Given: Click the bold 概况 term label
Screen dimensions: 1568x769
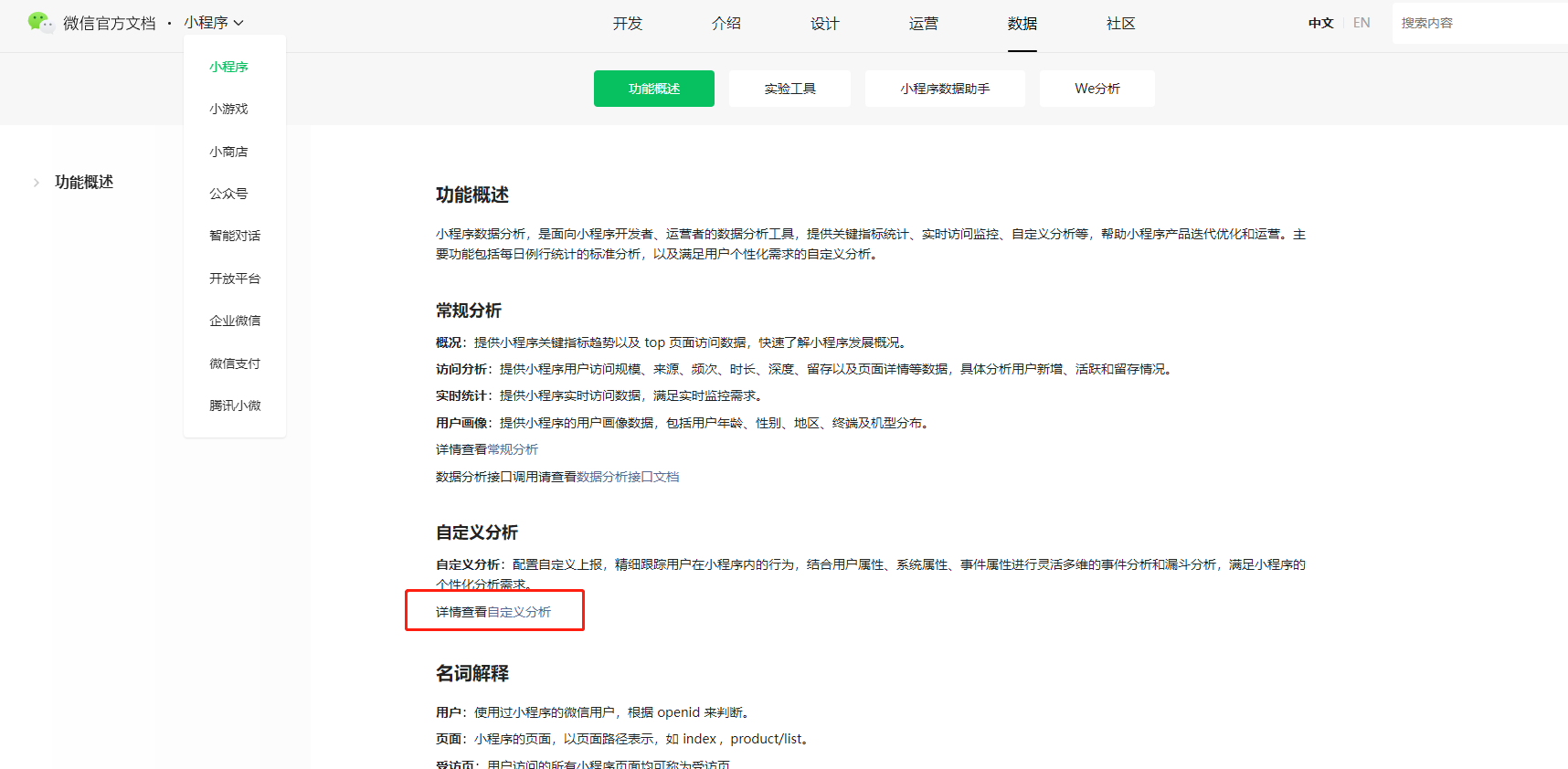Looking at the screenshot, I should [x=449, y=342].
